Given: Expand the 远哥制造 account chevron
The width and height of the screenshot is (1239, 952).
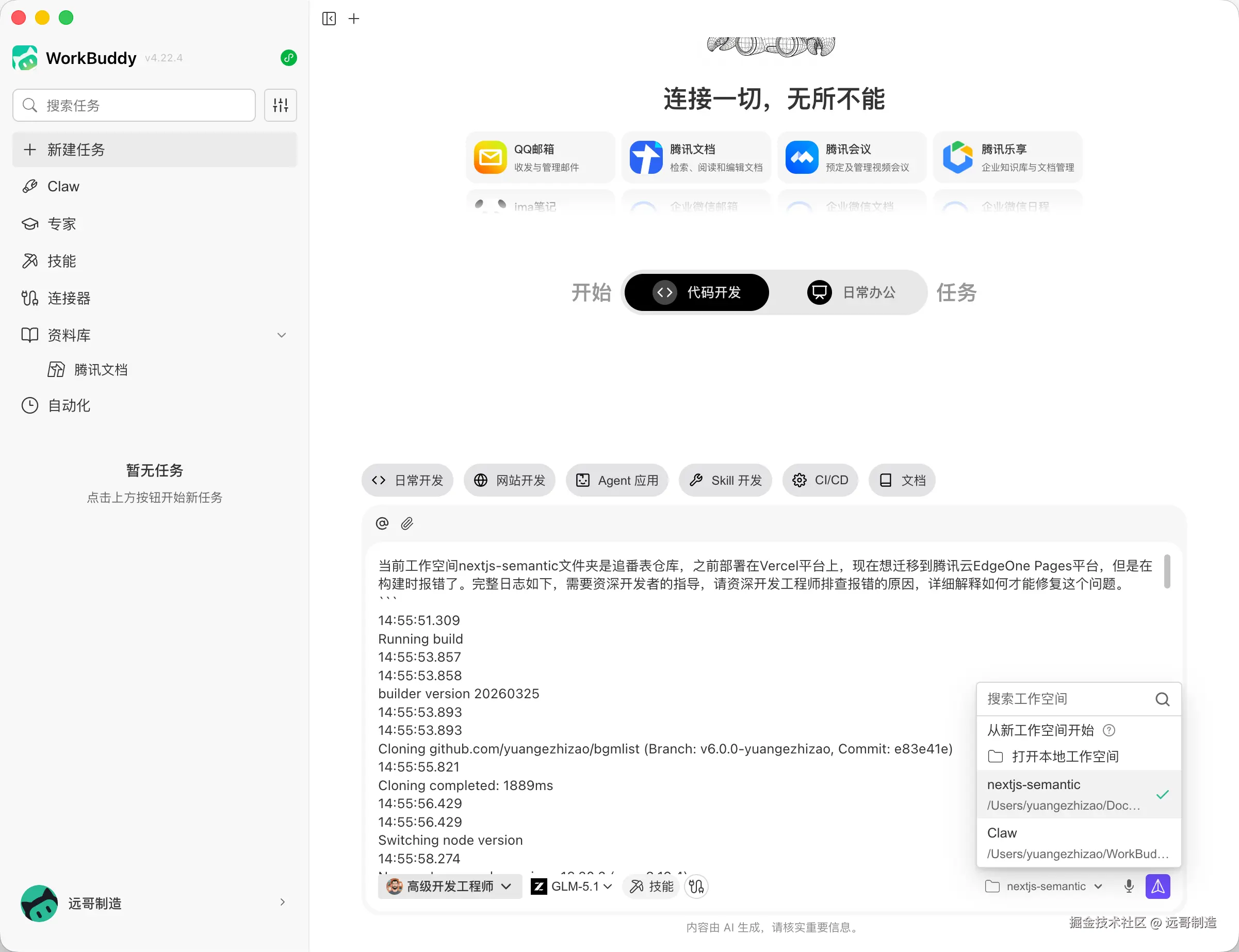Looking at the screenshot, I should pyautogui.click(x=282, y=902).
